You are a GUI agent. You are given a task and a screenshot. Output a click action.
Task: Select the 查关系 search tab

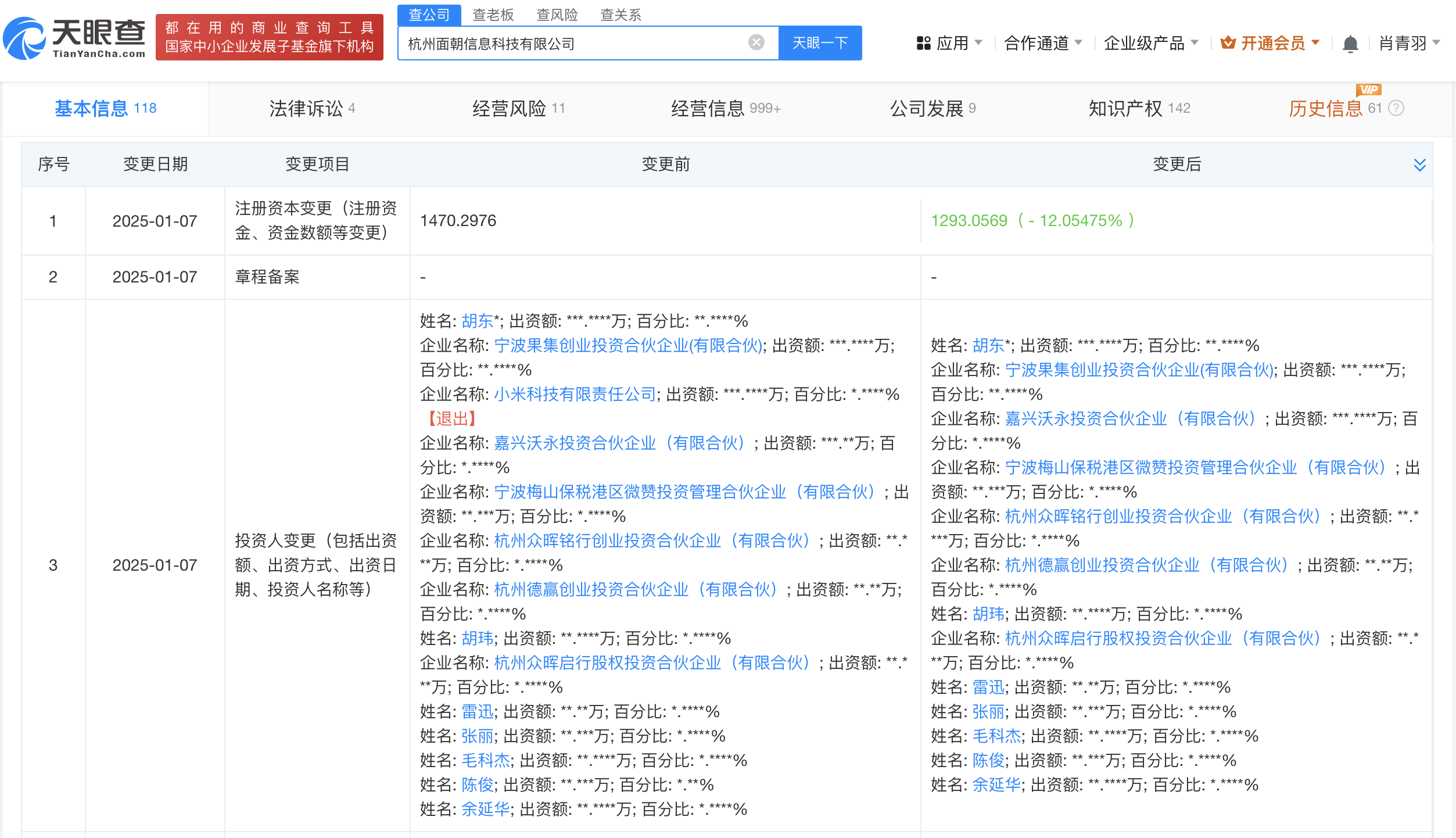click(x=621, y=15)
